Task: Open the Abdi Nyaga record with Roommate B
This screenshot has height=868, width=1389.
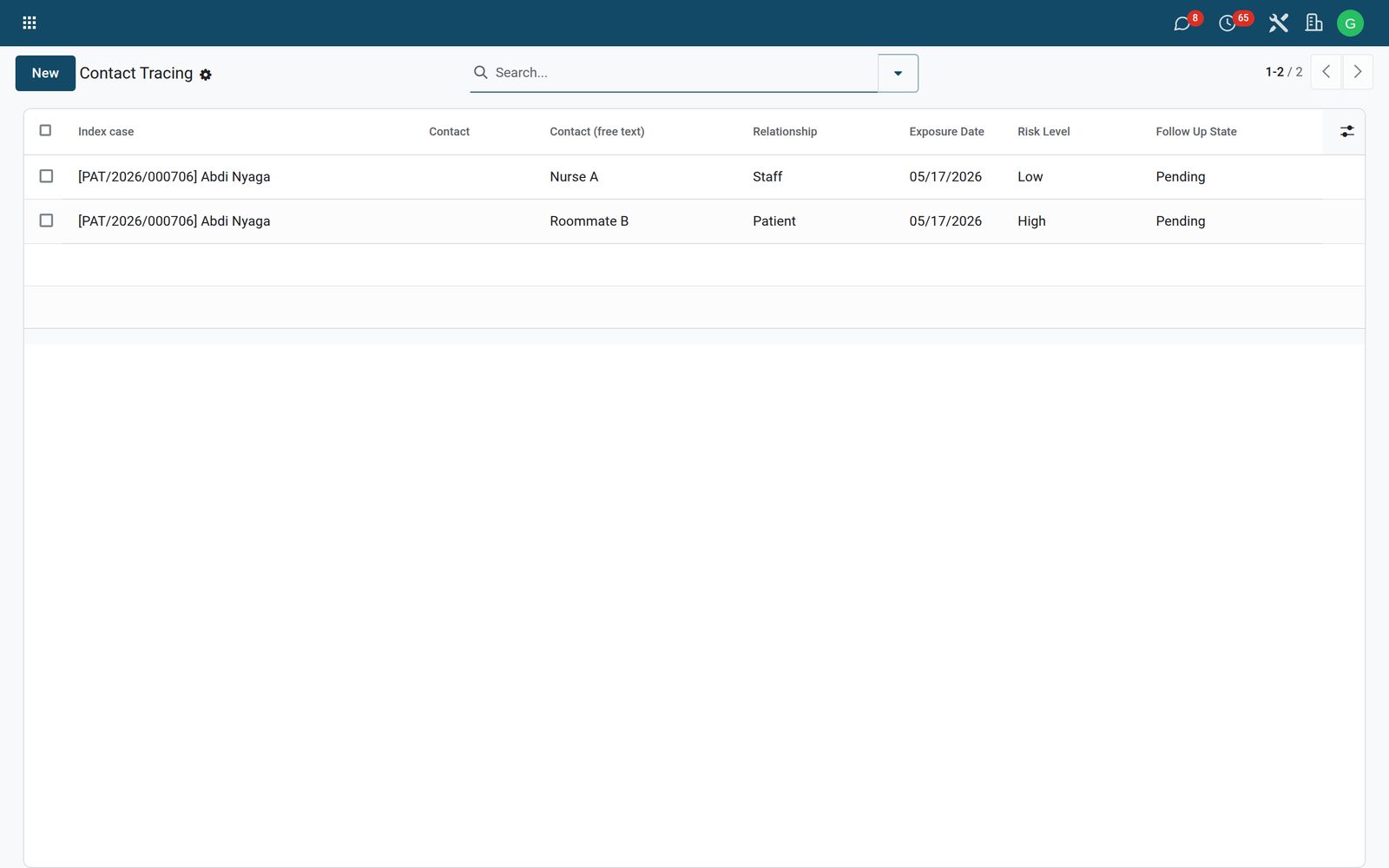Action: click(174, 221)
